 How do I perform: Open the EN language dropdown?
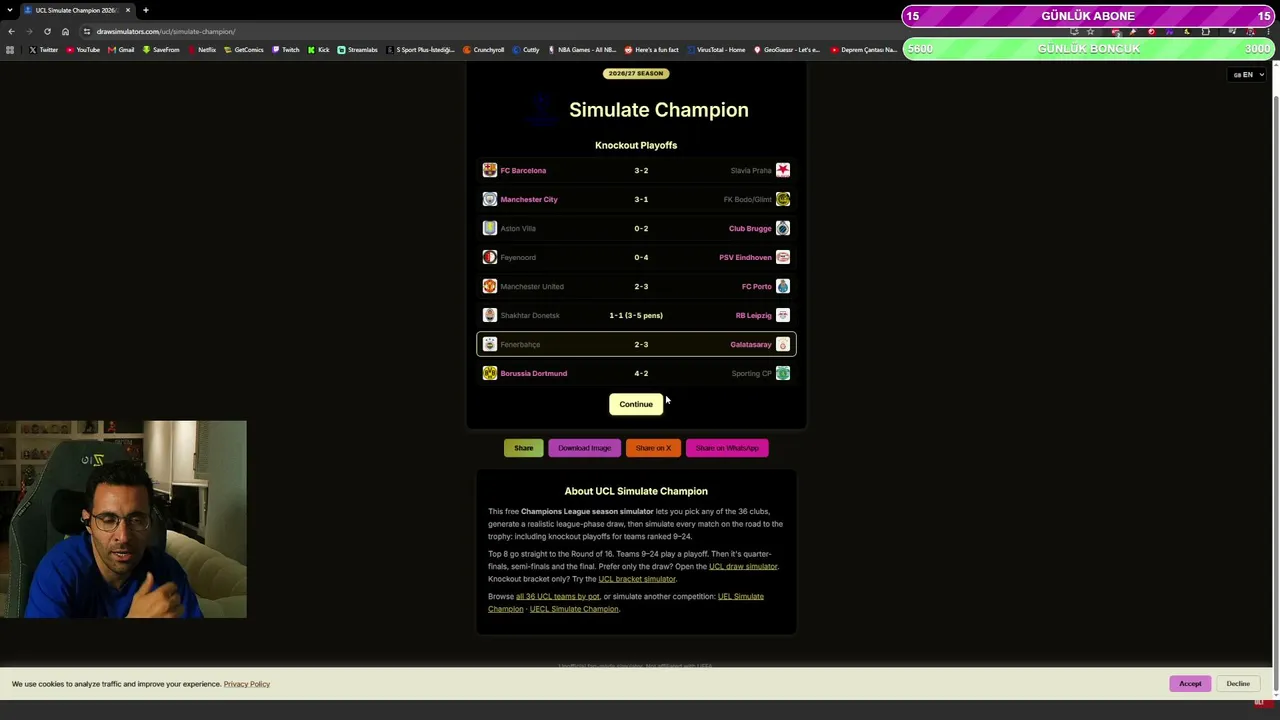pos(1248,75)
